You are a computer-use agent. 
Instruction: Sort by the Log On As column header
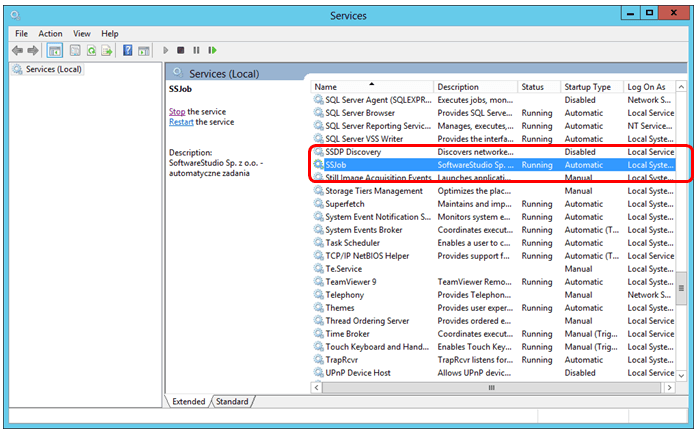(x=649, y=87)
